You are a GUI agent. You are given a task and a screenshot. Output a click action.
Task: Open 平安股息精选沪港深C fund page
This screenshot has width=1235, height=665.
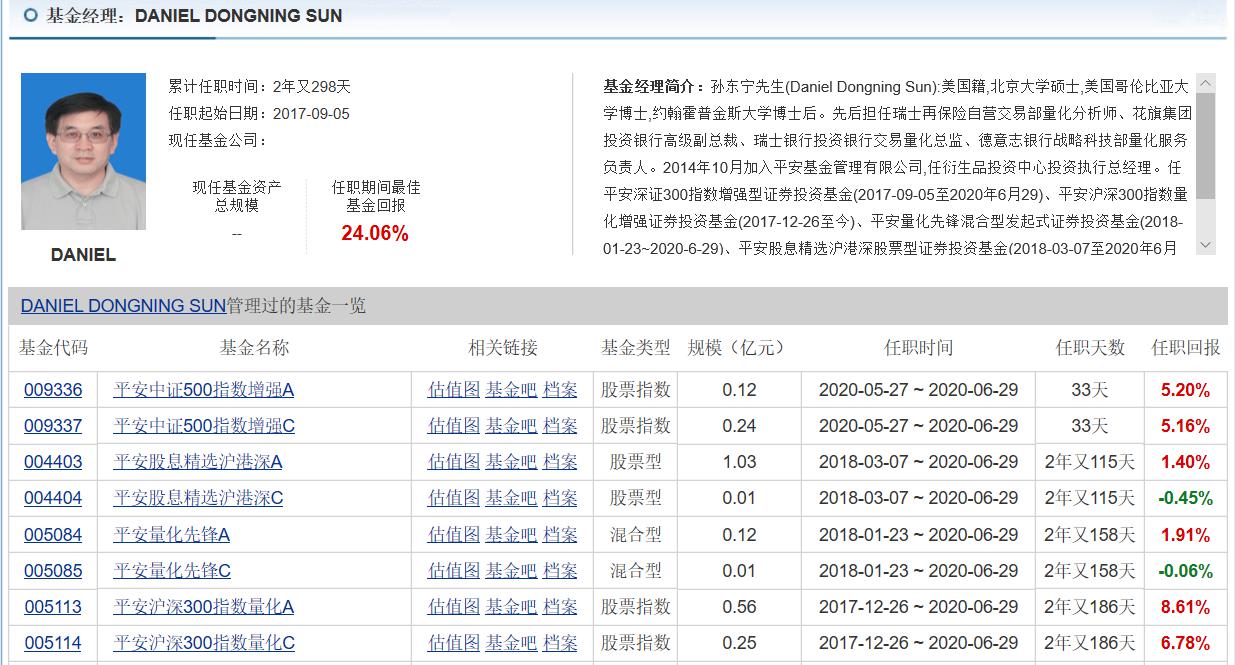click(x=198, y=498)
